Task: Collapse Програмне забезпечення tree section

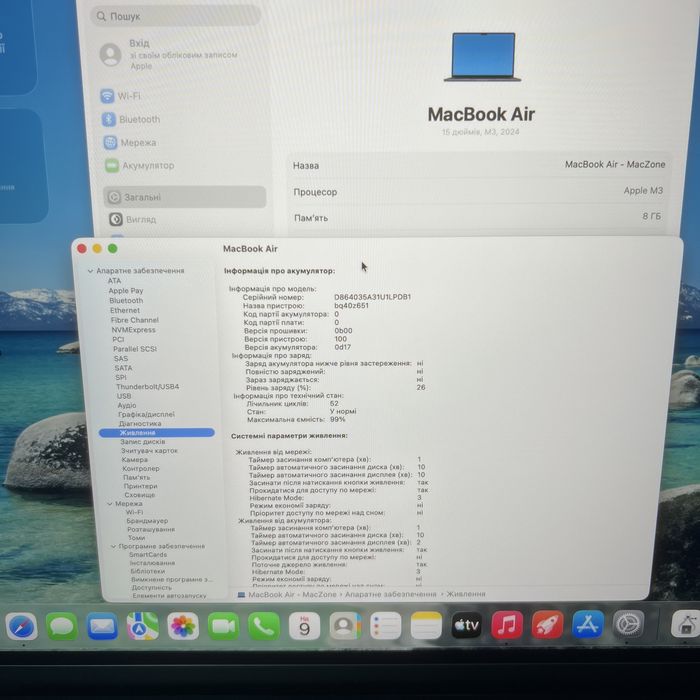Action: (113, 546)
